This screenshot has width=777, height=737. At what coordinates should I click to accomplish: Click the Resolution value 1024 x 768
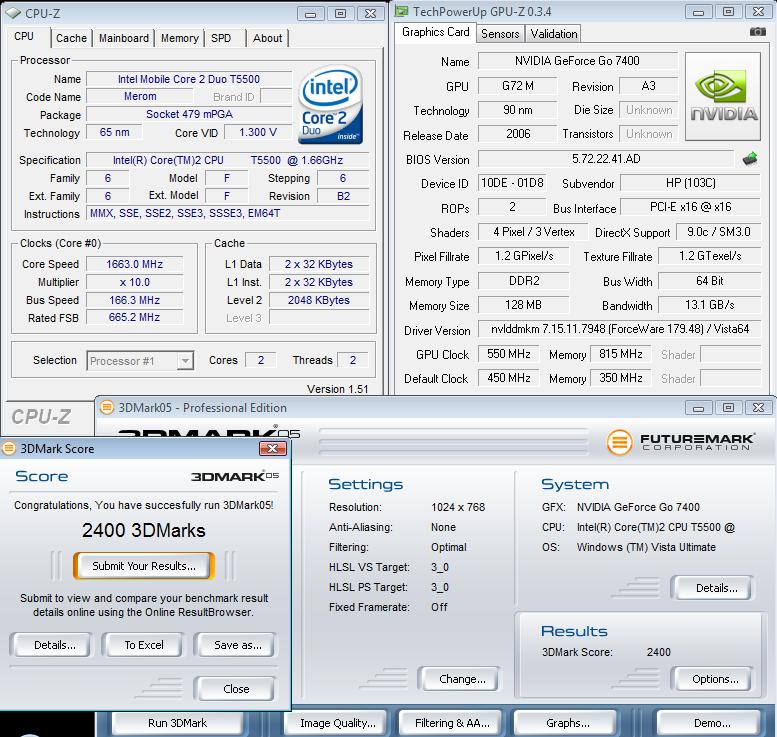click(458, 507)
